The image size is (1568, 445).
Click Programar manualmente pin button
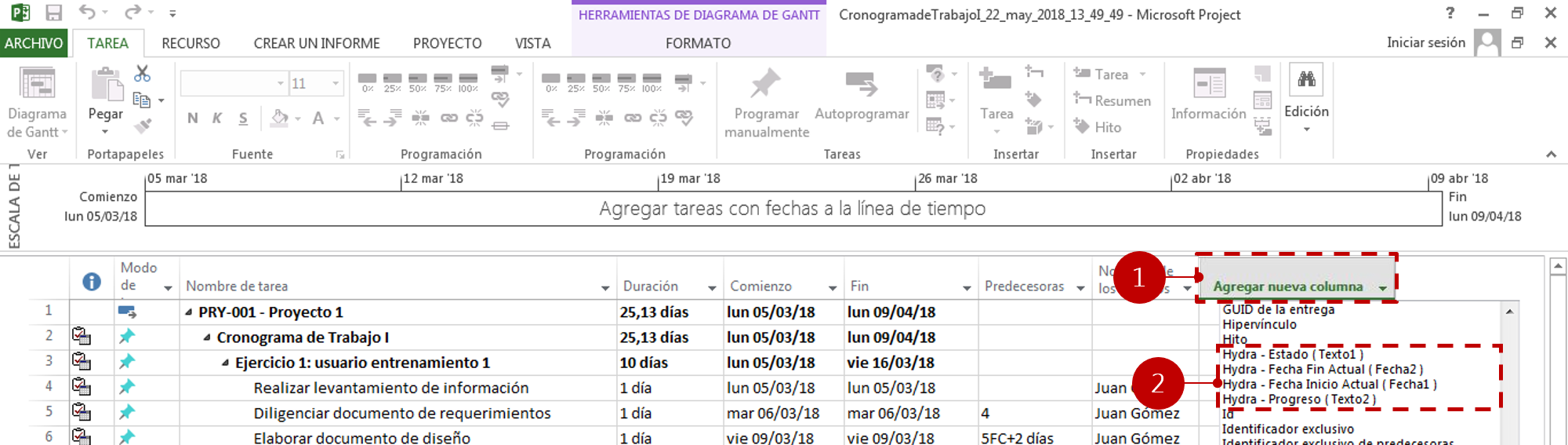[x=766, y=102]
